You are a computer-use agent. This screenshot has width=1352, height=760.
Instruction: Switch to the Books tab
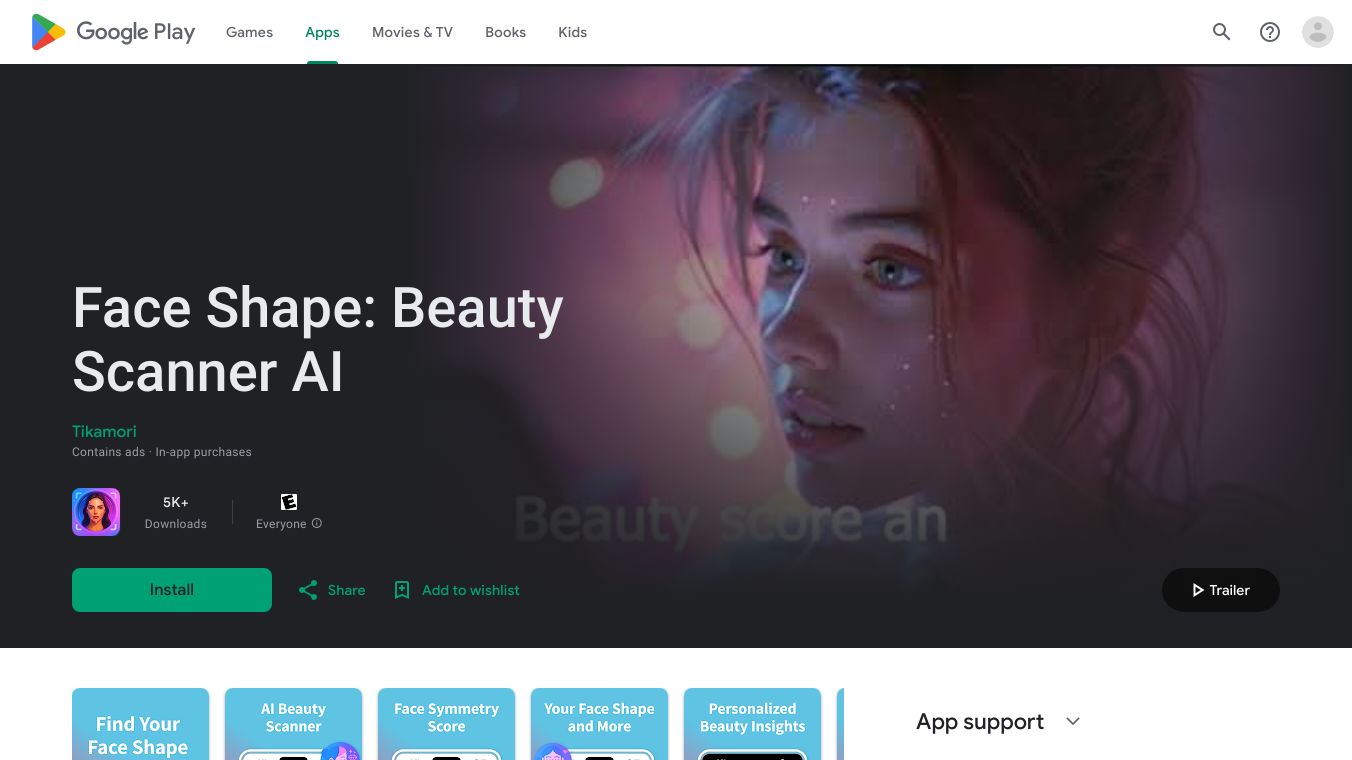505,32
